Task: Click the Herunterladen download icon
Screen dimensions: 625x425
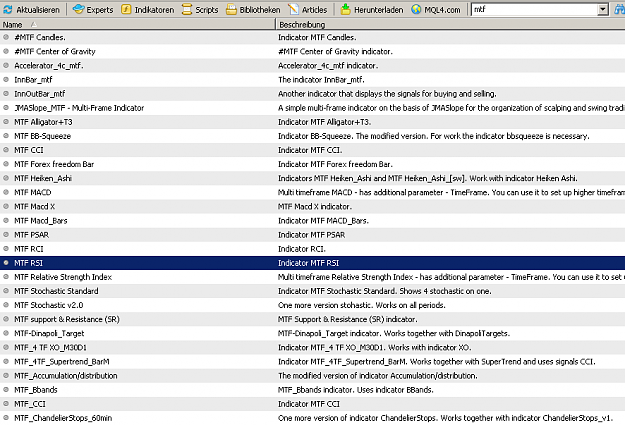Action: (346, 9)
